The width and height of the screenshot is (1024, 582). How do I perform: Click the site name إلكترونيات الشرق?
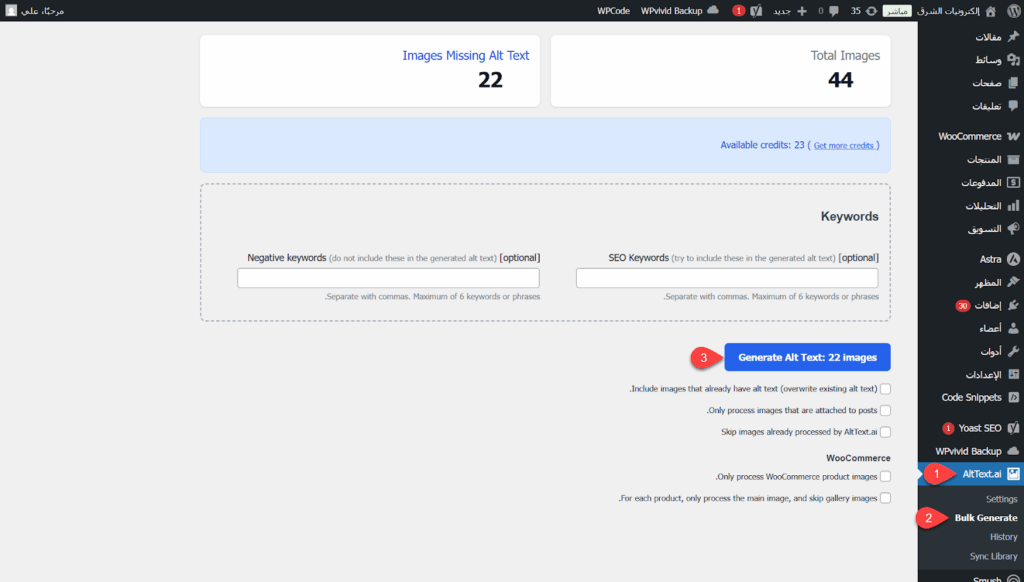click(x=948, y=11)
